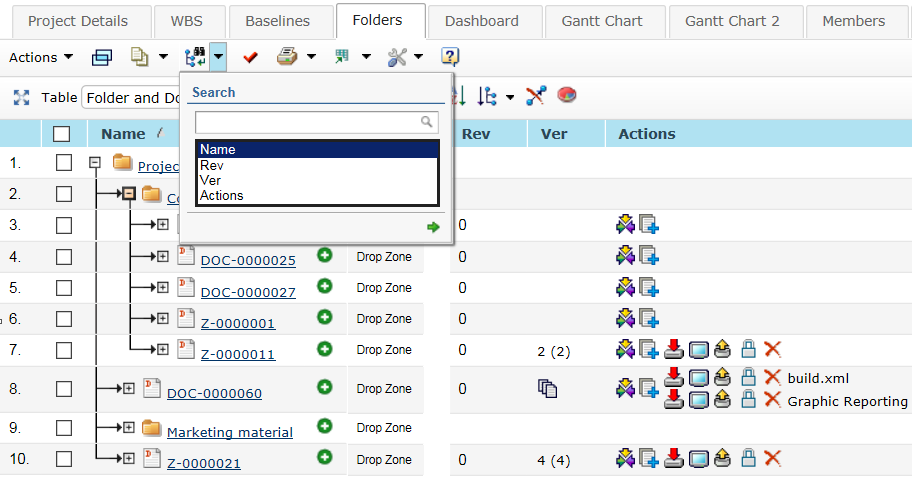Open the wrench tools dropdown arrow
The width and height of the screenshot is (912, 481).
point(418,57)
